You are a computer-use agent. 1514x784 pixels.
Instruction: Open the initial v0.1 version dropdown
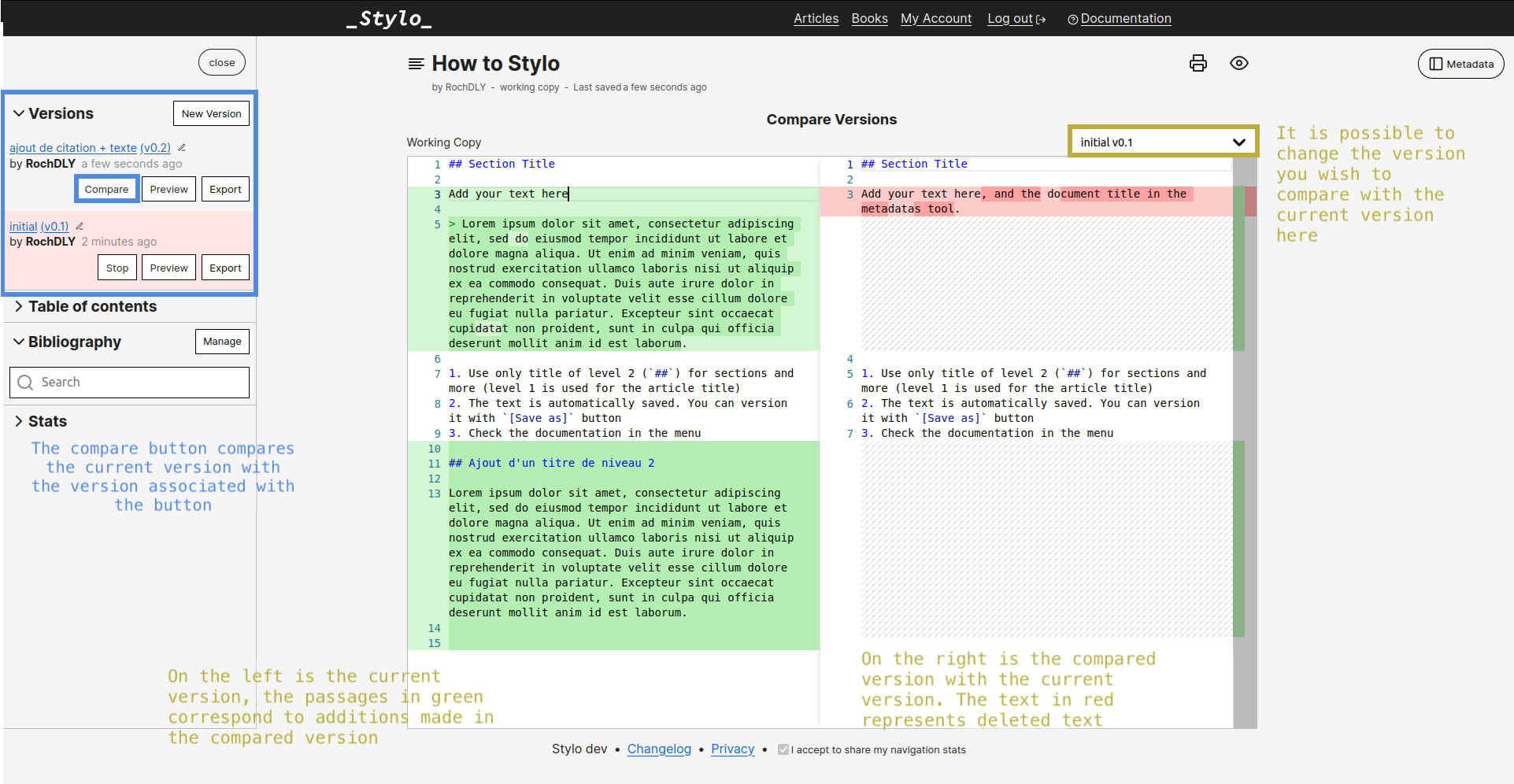coord(1162,142)
